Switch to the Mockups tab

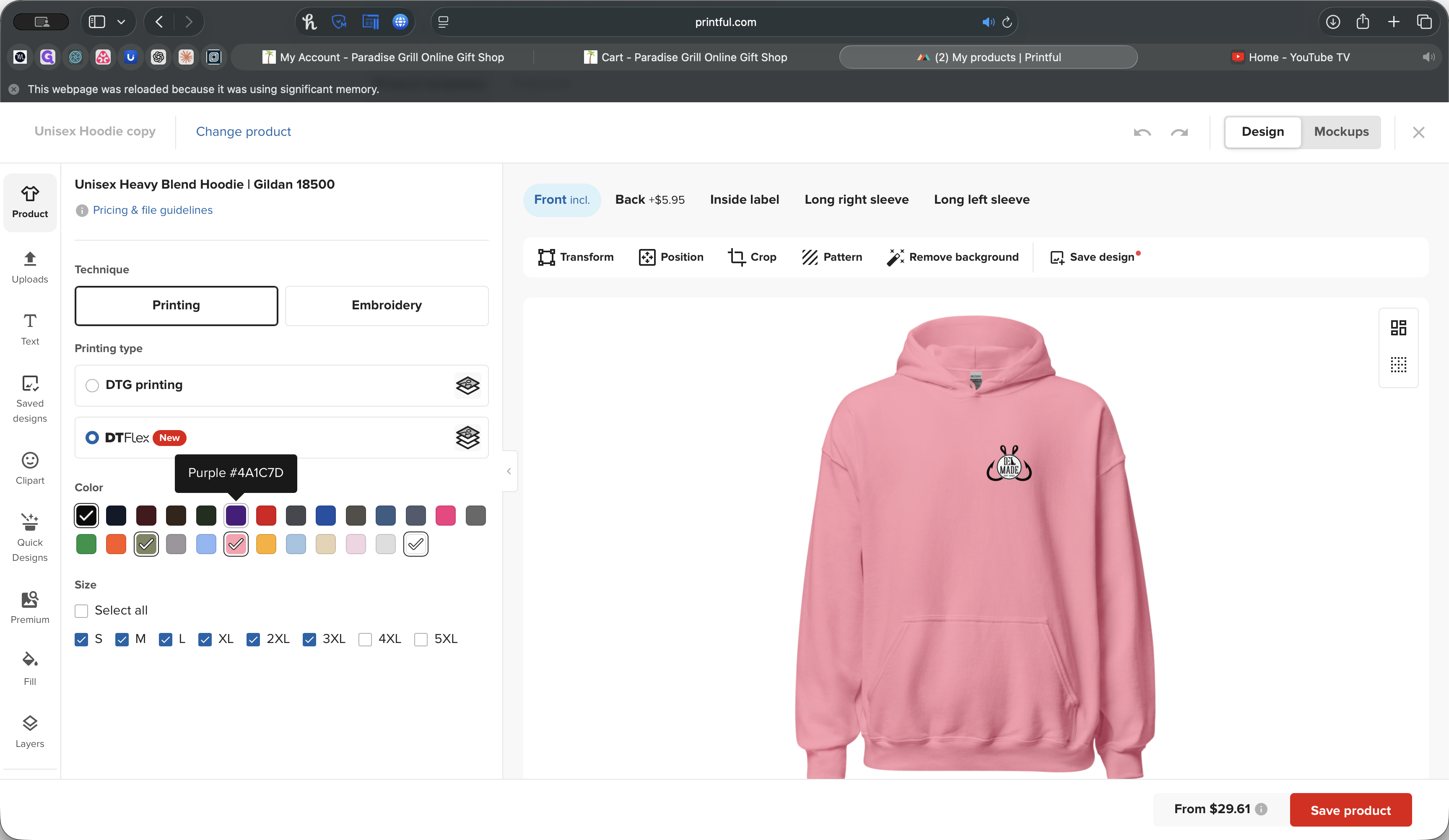[x=1341, y=132]
